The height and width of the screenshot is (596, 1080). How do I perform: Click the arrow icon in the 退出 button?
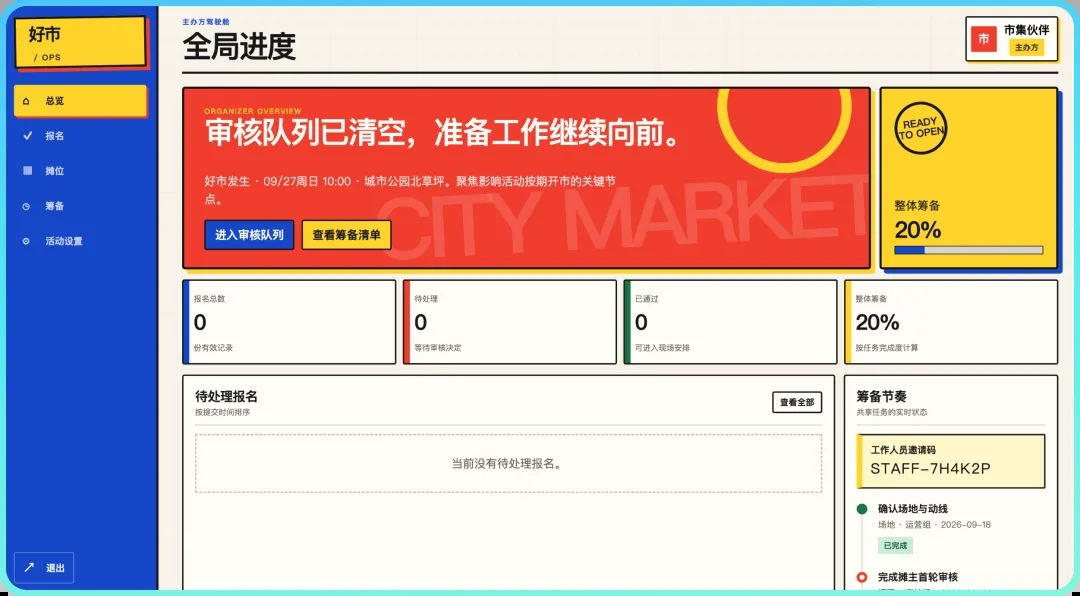pos(29,568)
